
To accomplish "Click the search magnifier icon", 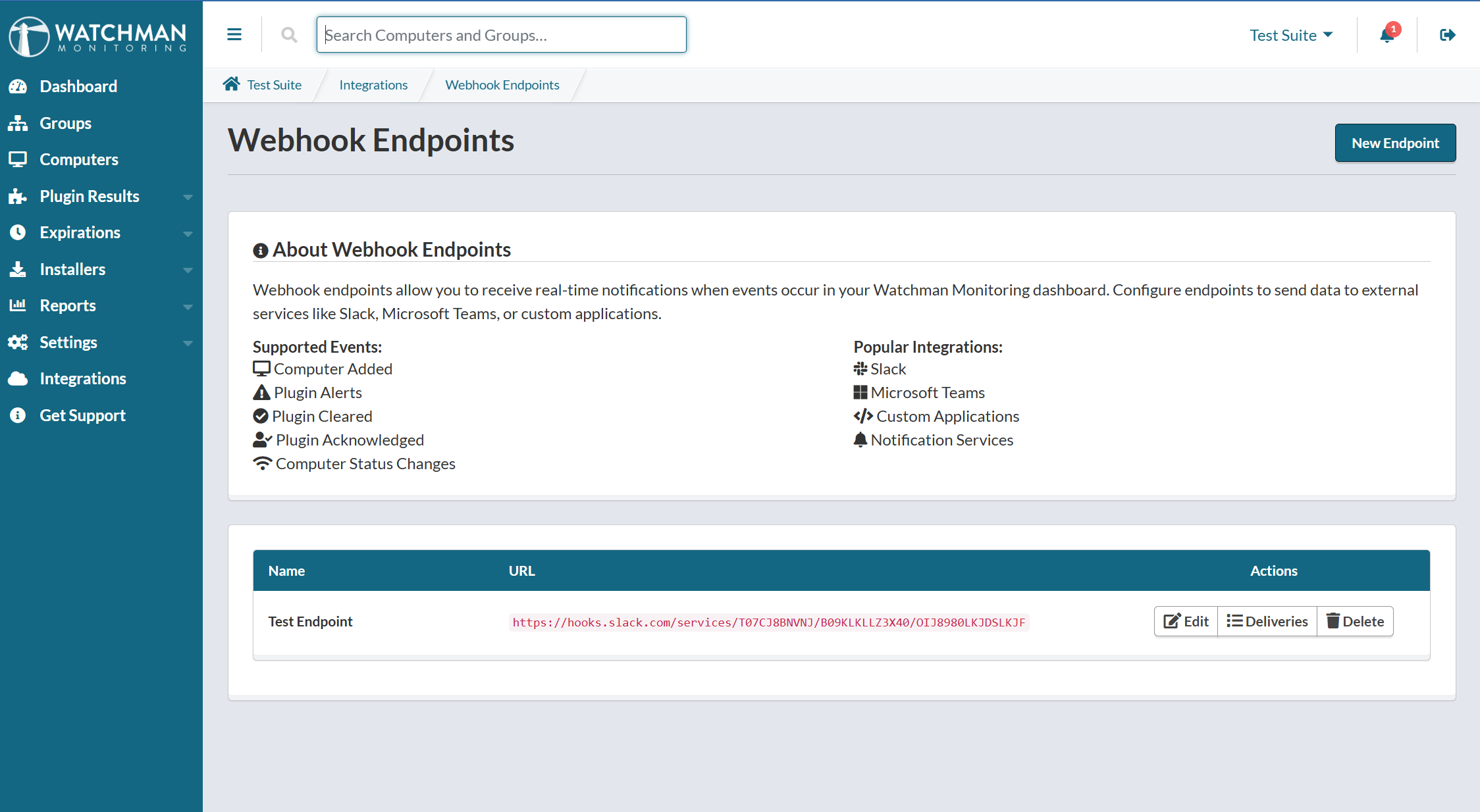I will pyautogui.click(x=289, y=35).
